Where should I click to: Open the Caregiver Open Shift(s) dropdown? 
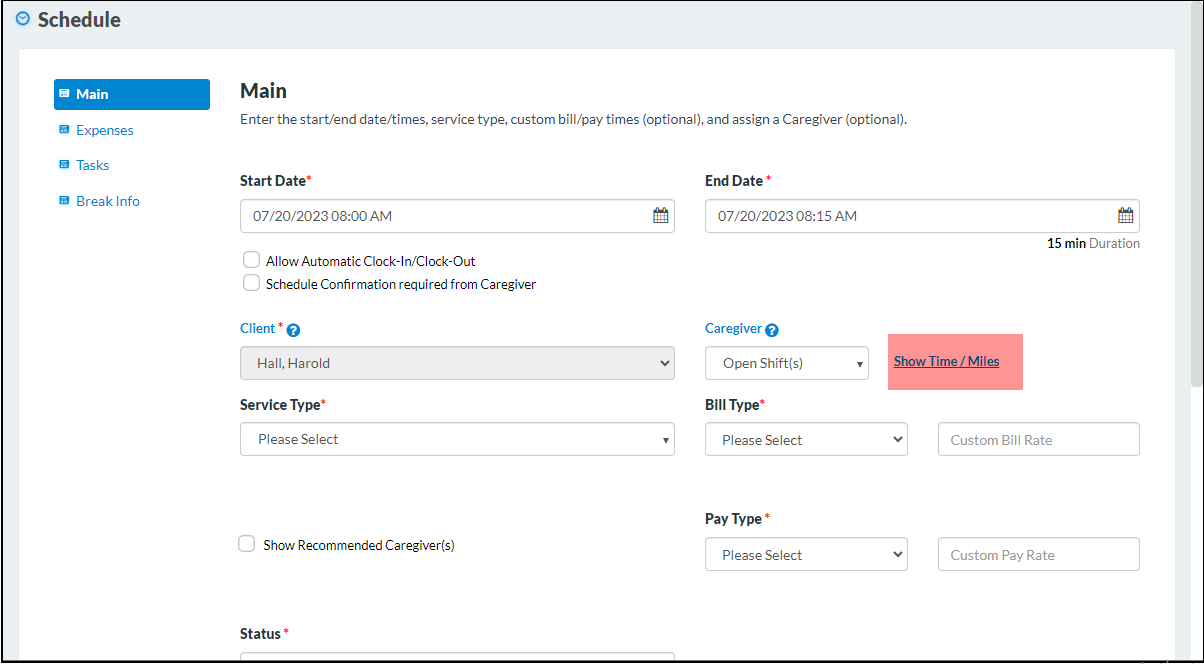pyautogui.click(x=786, y=363)
